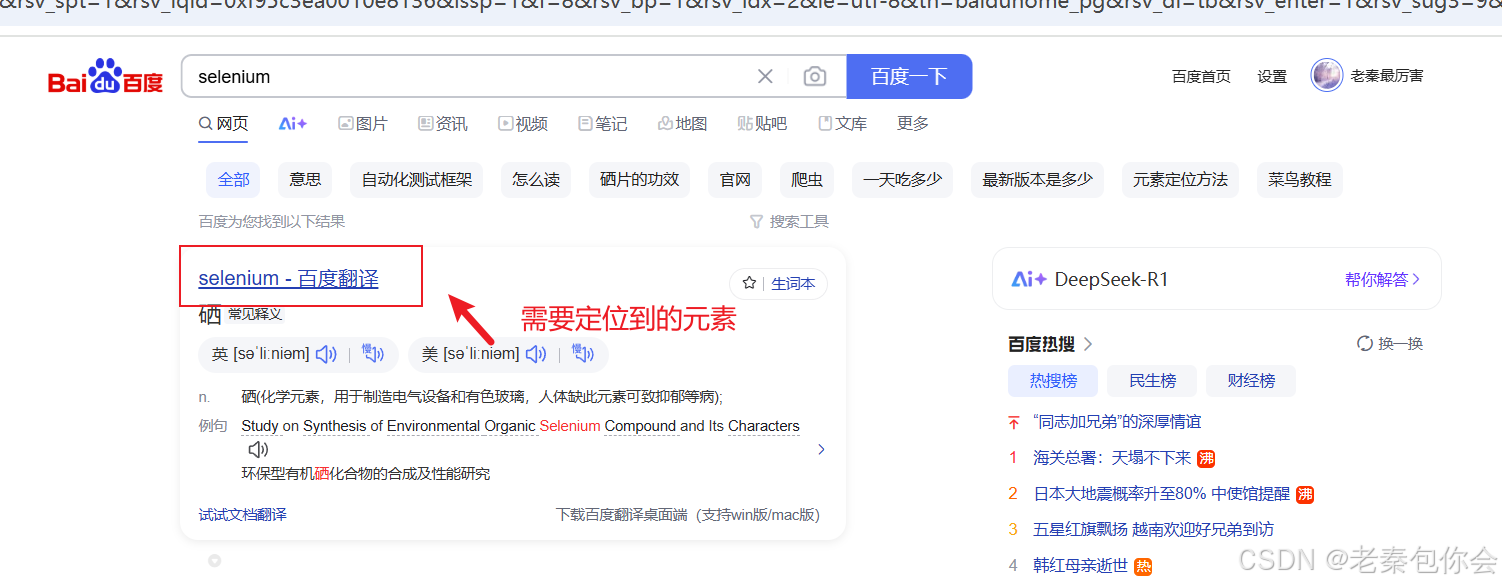This screenshot has width=1502, height=586.
Task: Click the Baidu logo
Action: coord(105,77)
